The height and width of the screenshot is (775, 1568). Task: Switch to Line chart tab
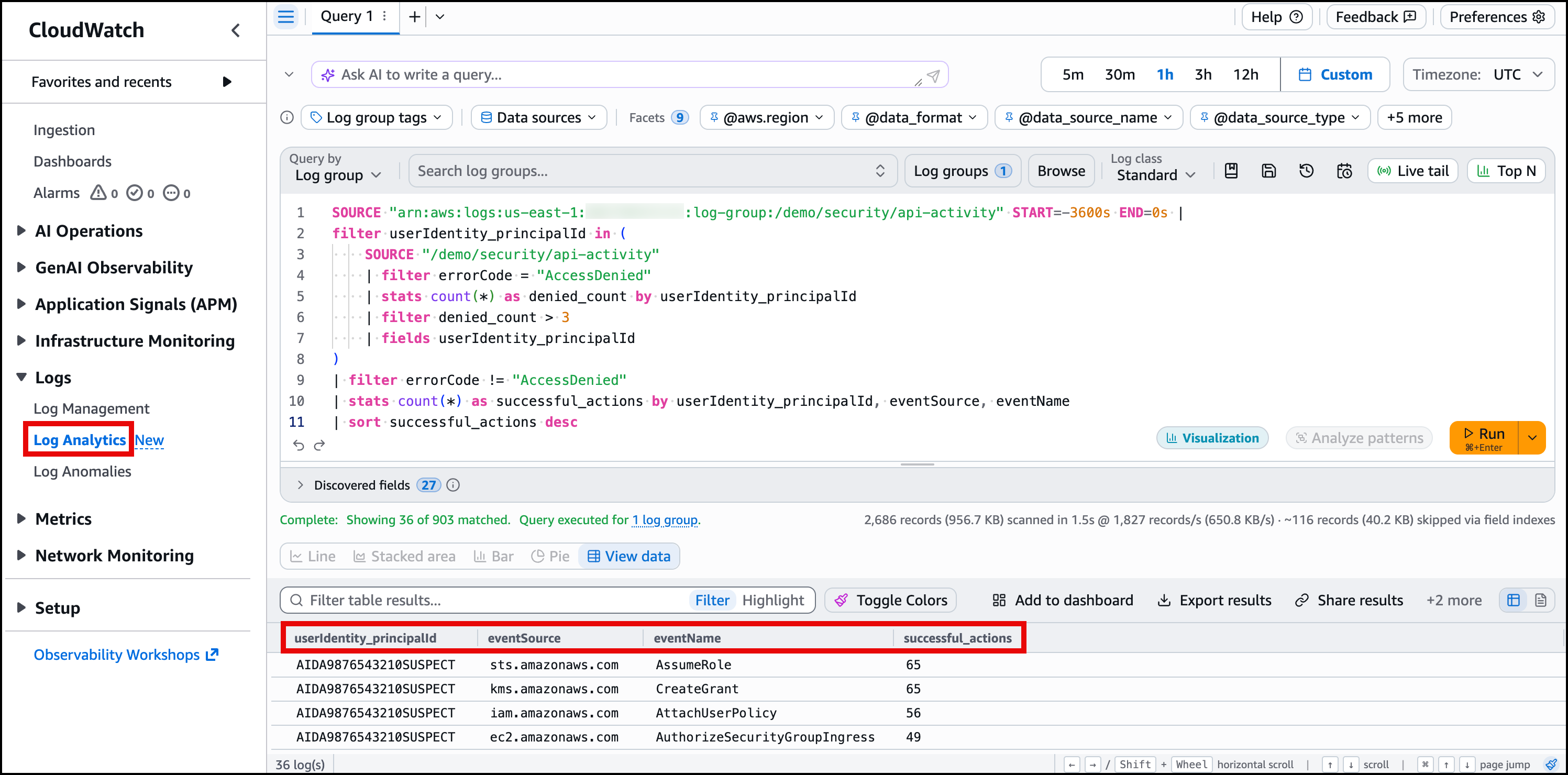313,557
